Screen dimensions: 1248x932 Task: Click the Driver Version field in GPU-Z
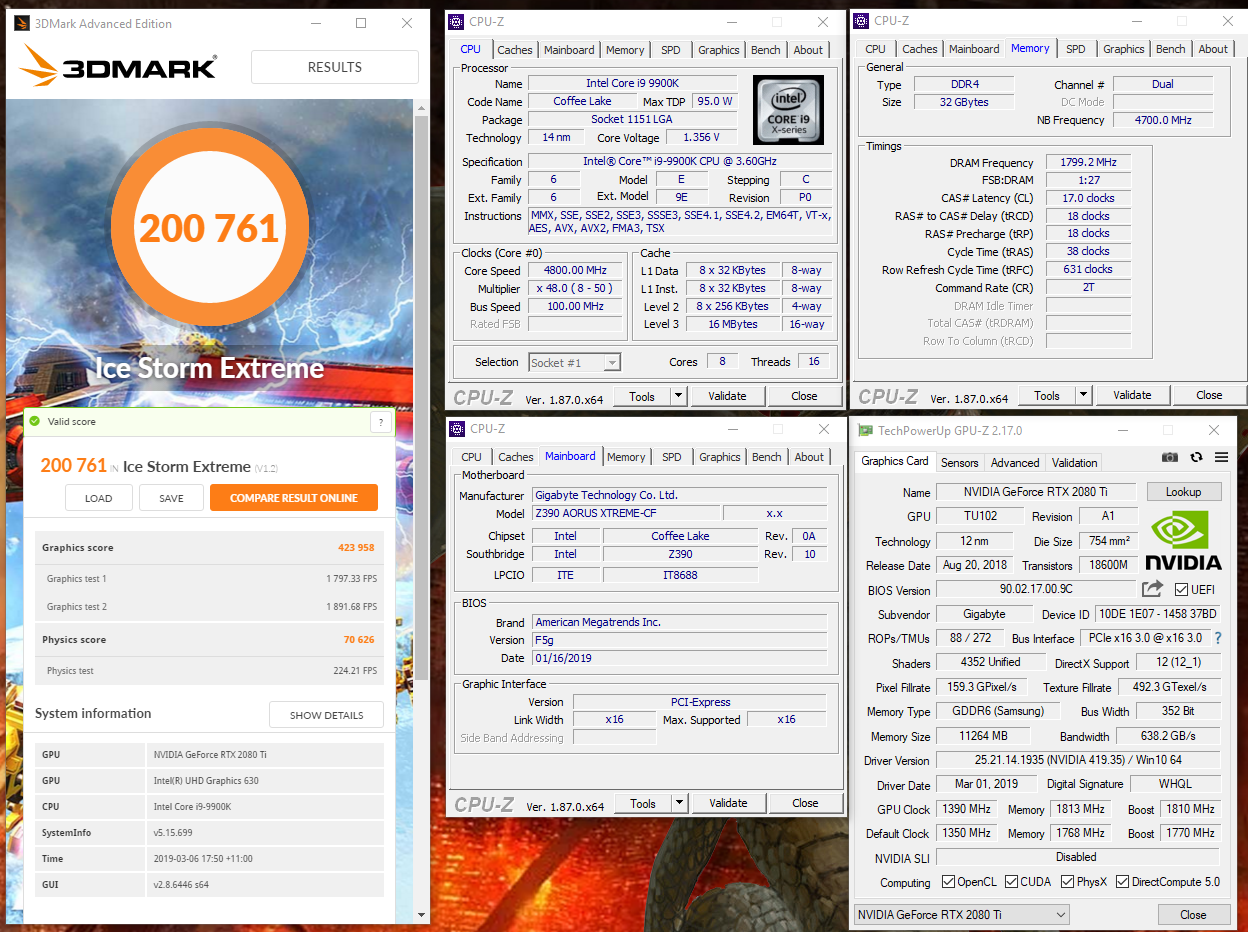1078,761
